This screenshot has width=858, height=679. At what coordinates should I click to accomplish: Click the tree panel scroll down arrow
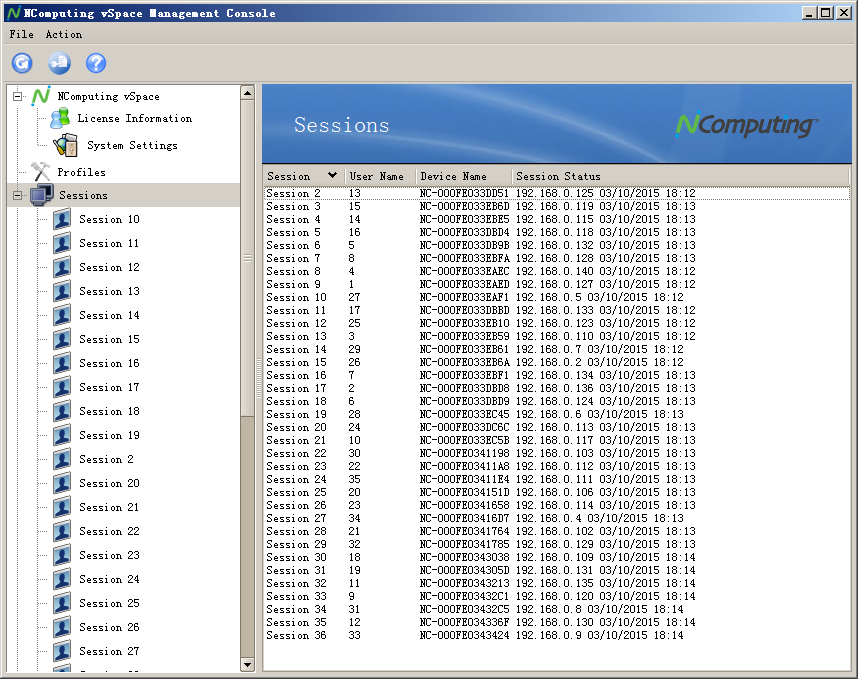pos(248,664)
